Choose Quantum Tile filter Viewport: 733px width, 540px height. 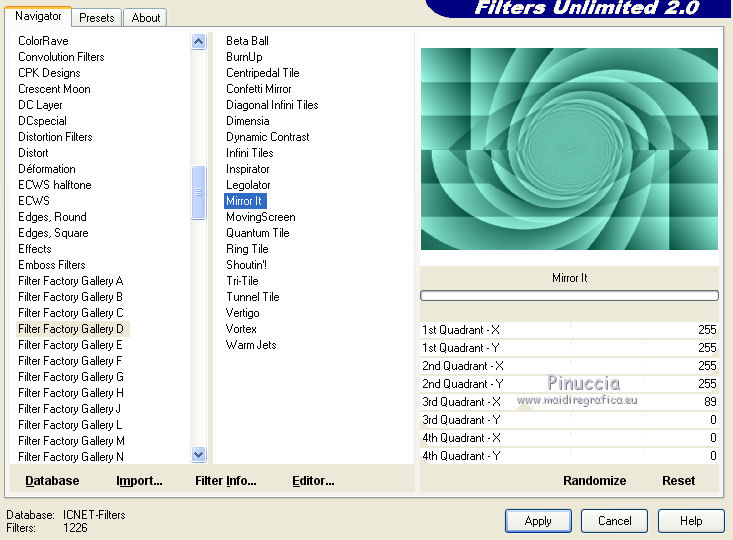click(258, 233)
